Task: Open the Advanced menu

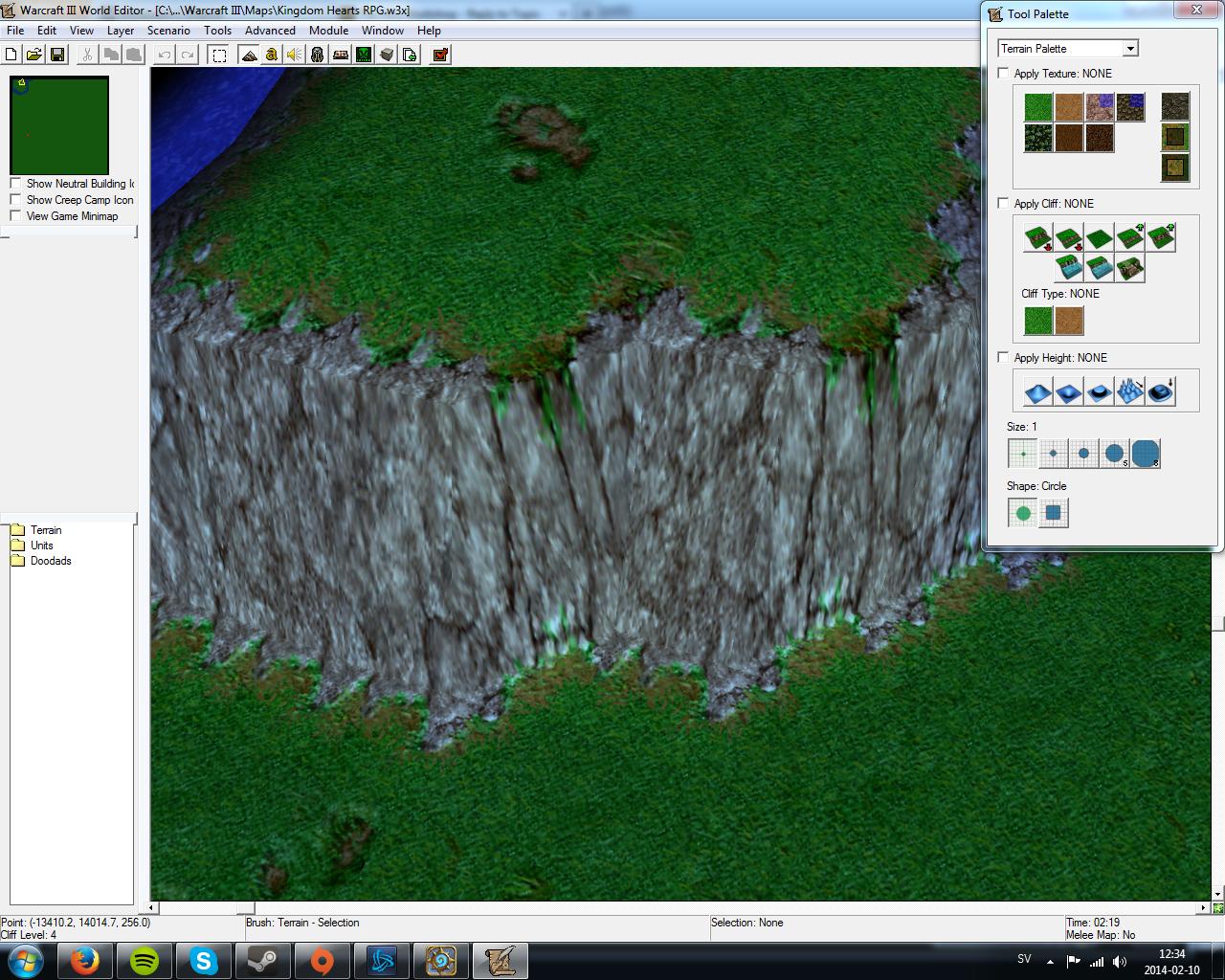Action: point(270,31)
